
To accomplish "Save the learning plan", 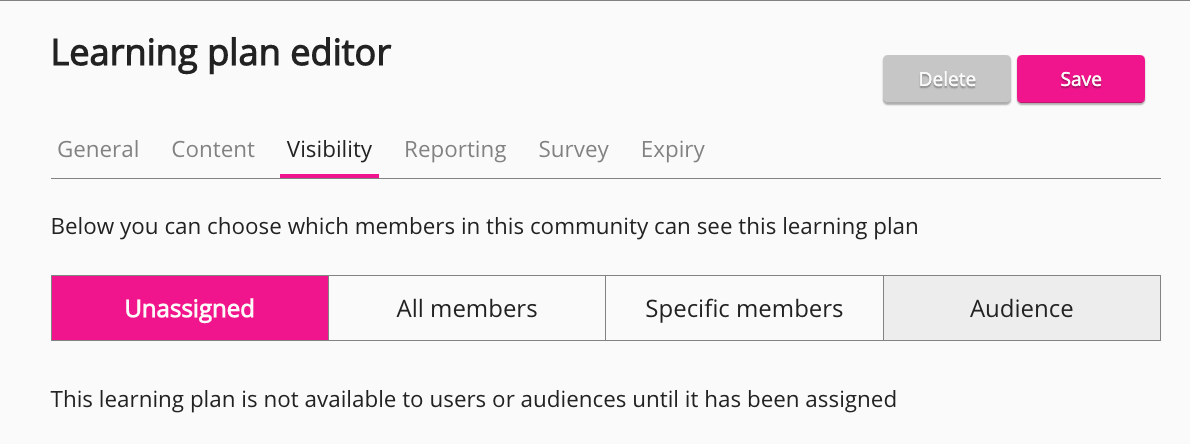I will click(1080, 80).
